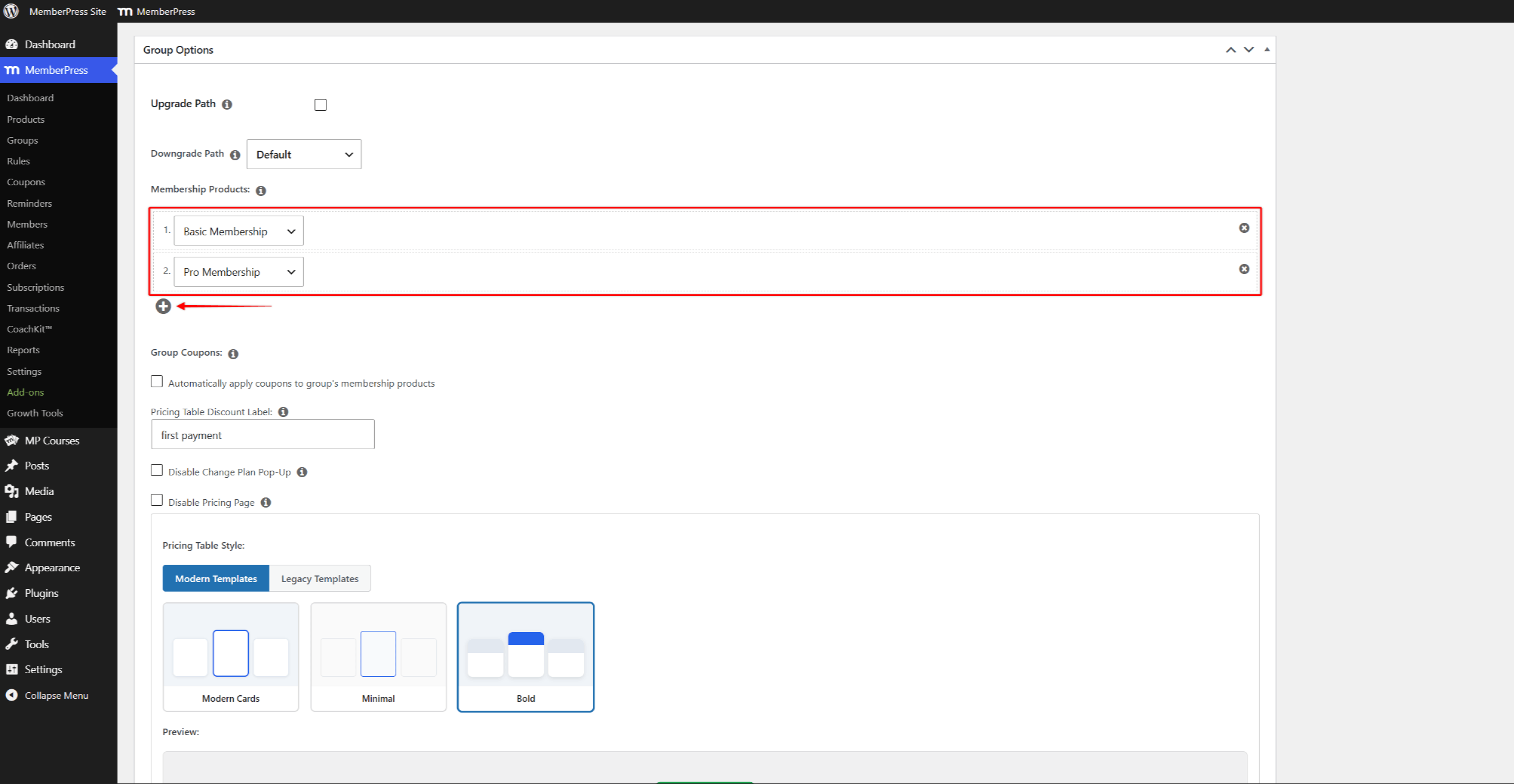This screenshot has height=784, width=1514.
Task: Click the Appearance brush icon
Action: (12, 567)
